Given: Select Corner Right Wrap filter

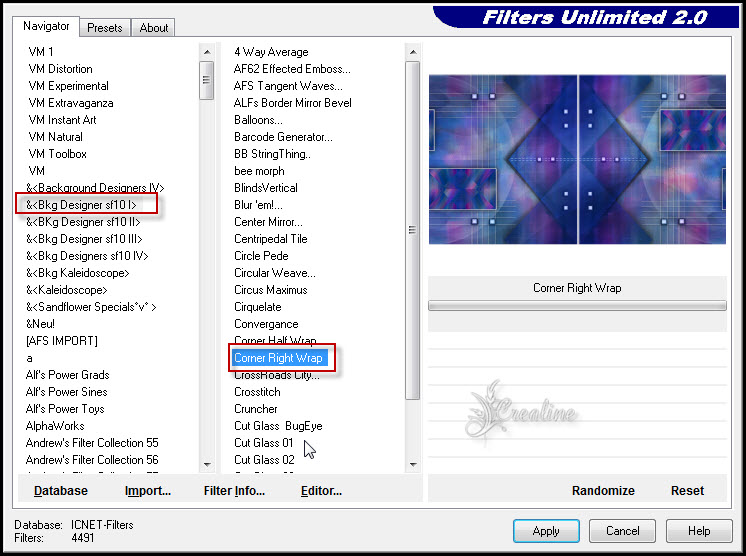Looking at the screenshot, I should pyautogui.click(x=278, y=358).
